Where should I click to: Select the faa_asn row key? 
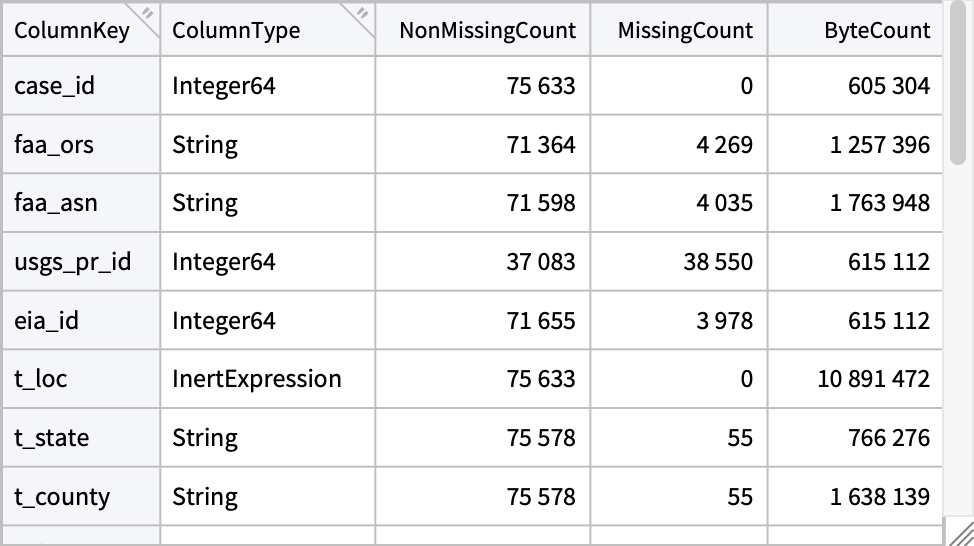pos(54,203)
